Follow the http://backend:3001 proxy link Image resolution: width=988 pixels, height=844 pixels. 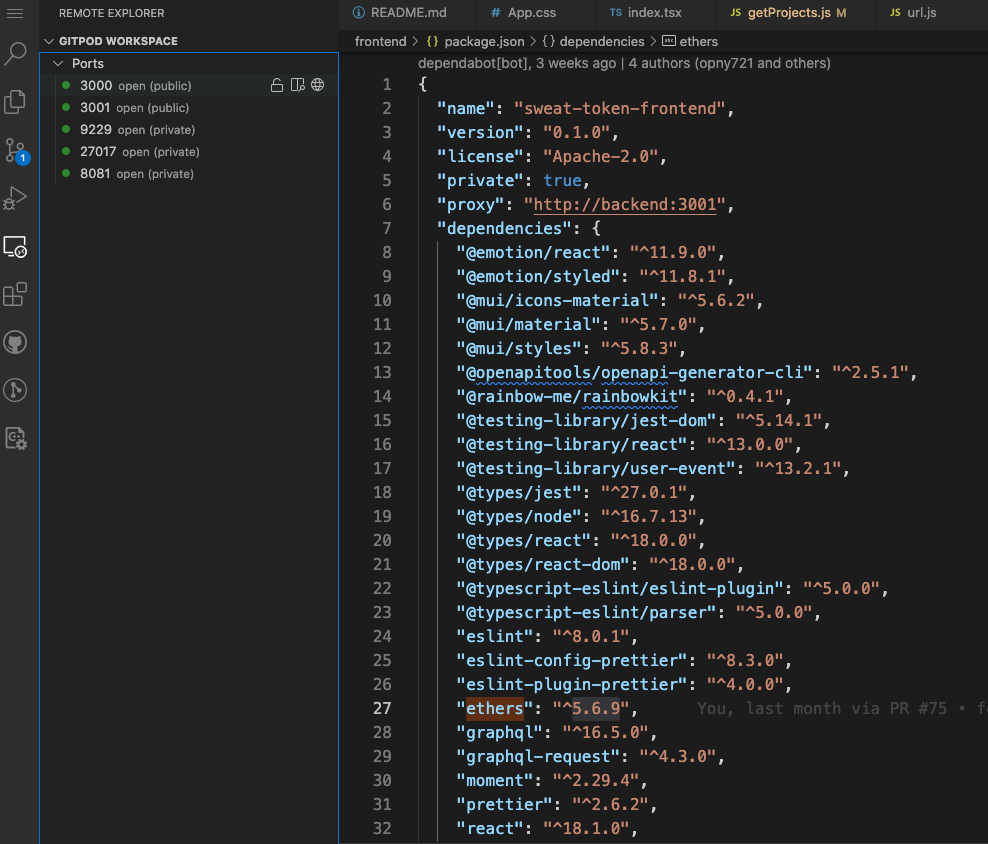coord(624,205)
